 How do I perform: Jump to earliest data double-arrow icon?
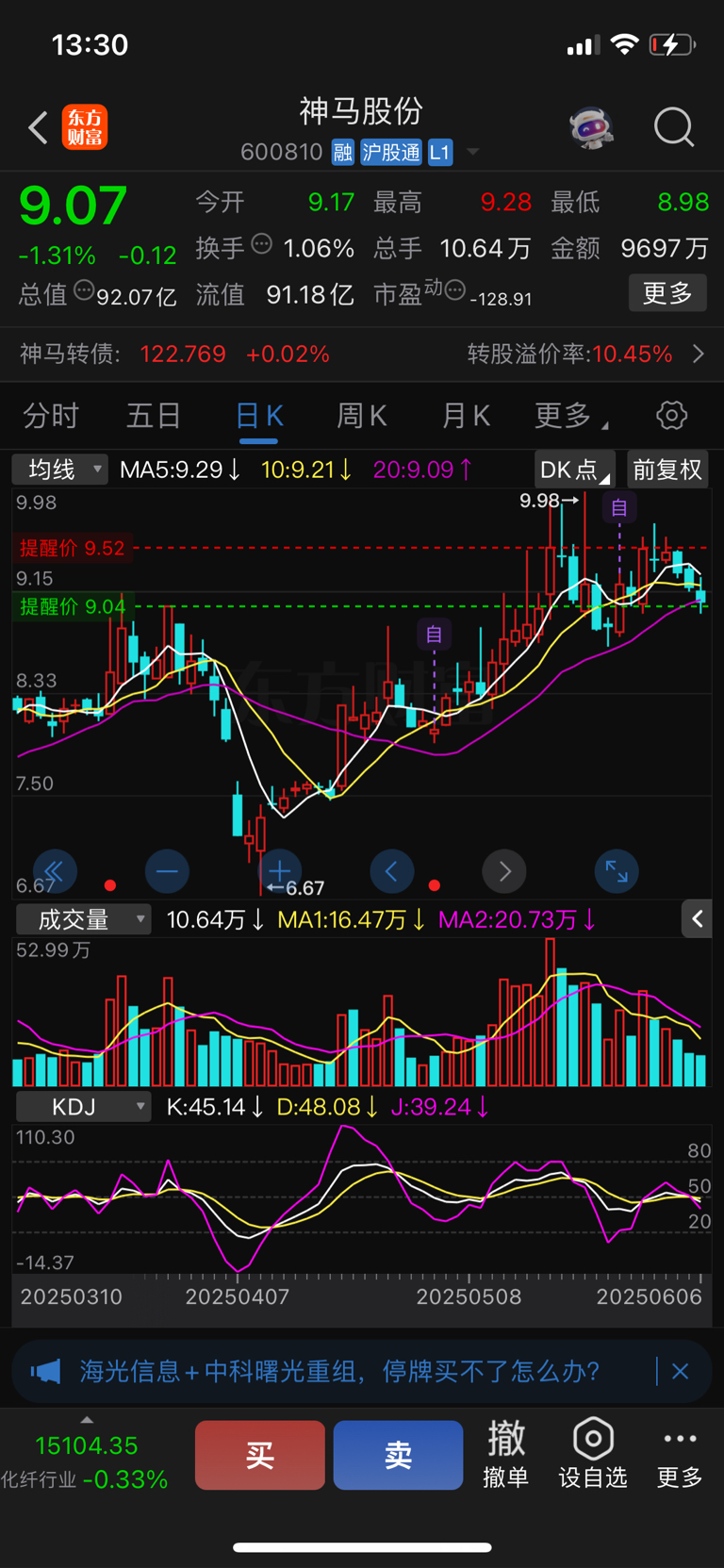pos(55,871)
